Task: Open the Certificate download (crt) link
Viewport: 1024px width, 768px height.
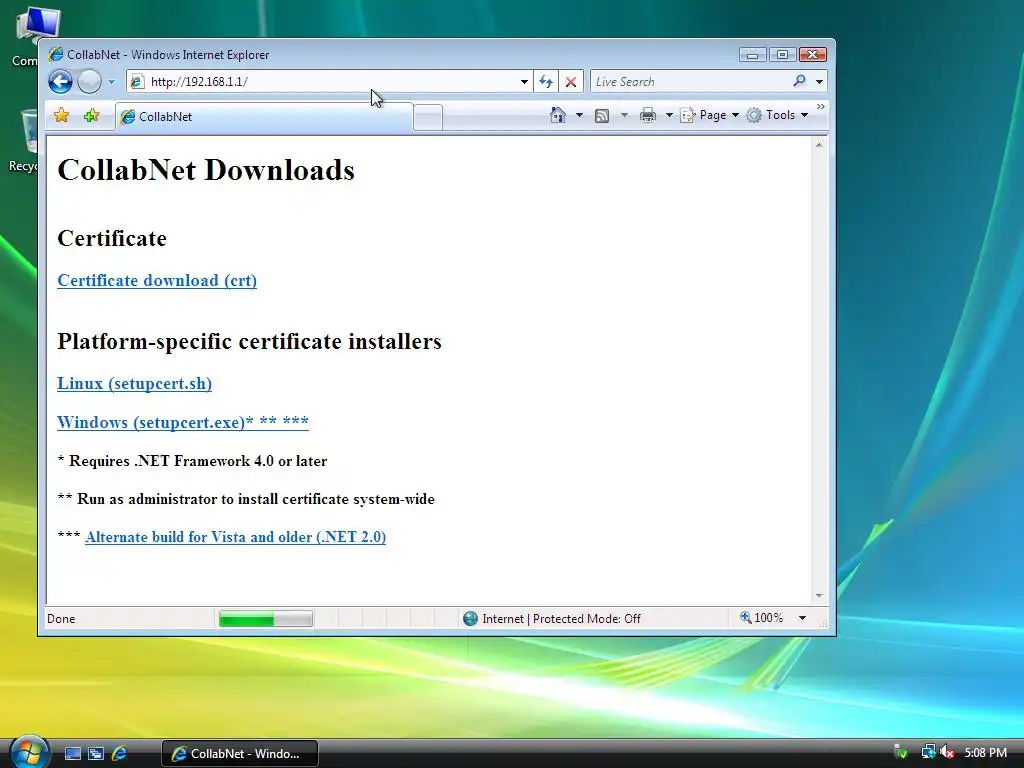Action: pyautogui.click(x=157, y=280)
